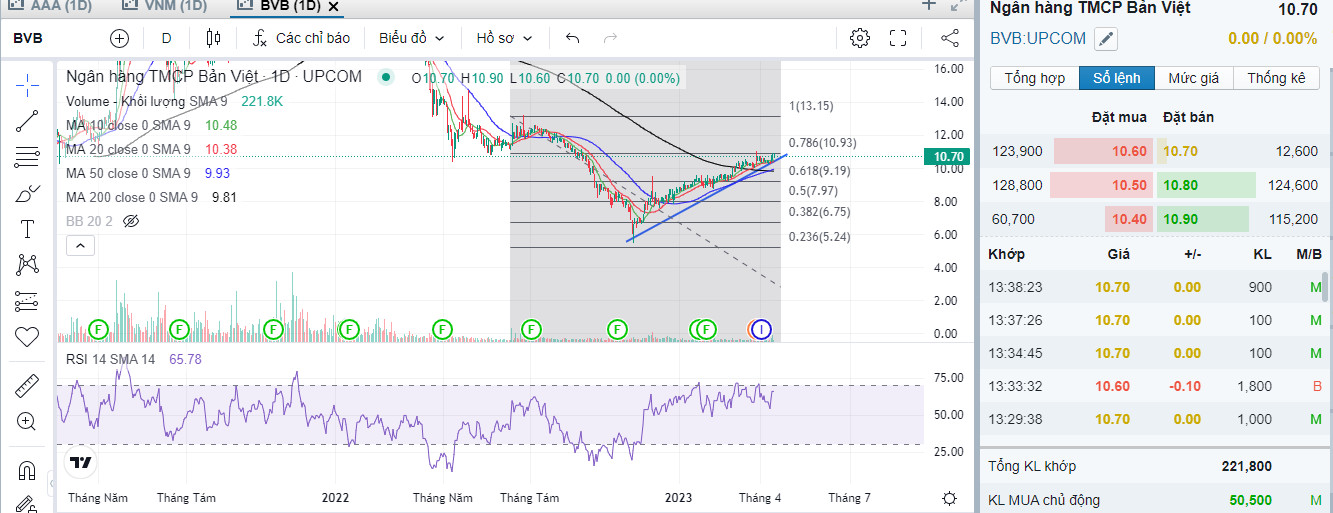Click the rightmost circled marker on the timeline
Image resolution: width=1333 pixels, height=513 pixels.
click(x=762, y=328)
